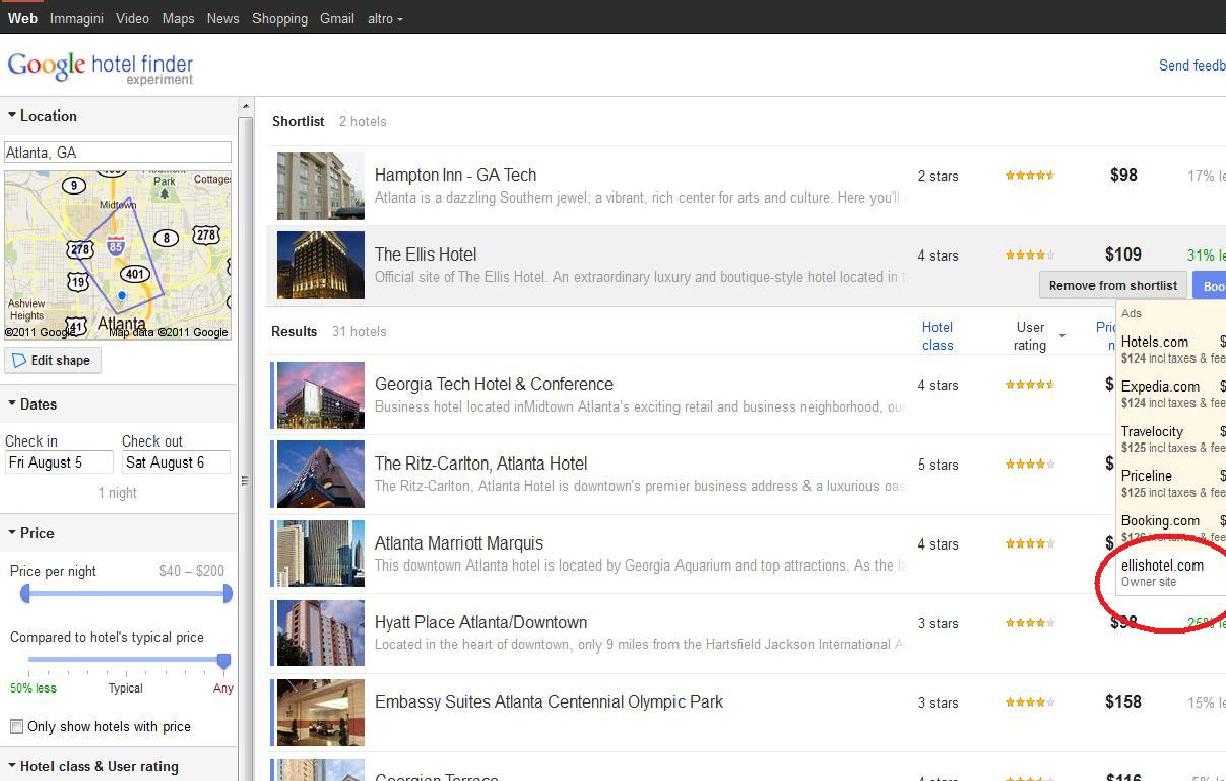Click star rating of Georgia Tech Hotel & Conference
The width and height of the screenshot is (1226, 781).
coord(1030,385)
